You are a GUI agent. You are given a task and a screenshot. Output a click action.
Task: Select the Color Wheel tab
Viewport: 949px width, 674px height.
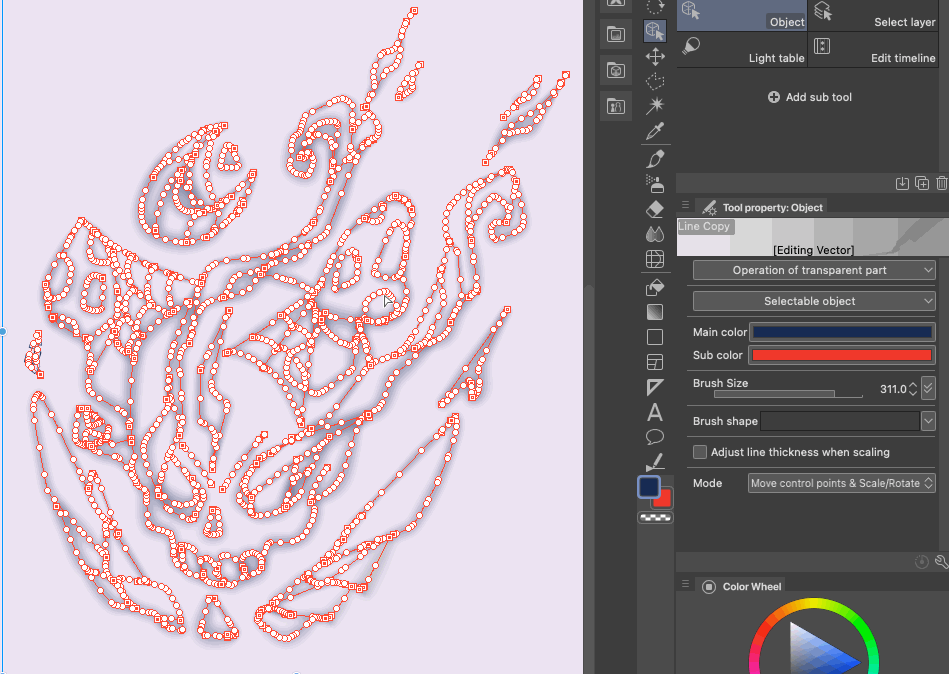pyautogui.click(x=741, y=586)
